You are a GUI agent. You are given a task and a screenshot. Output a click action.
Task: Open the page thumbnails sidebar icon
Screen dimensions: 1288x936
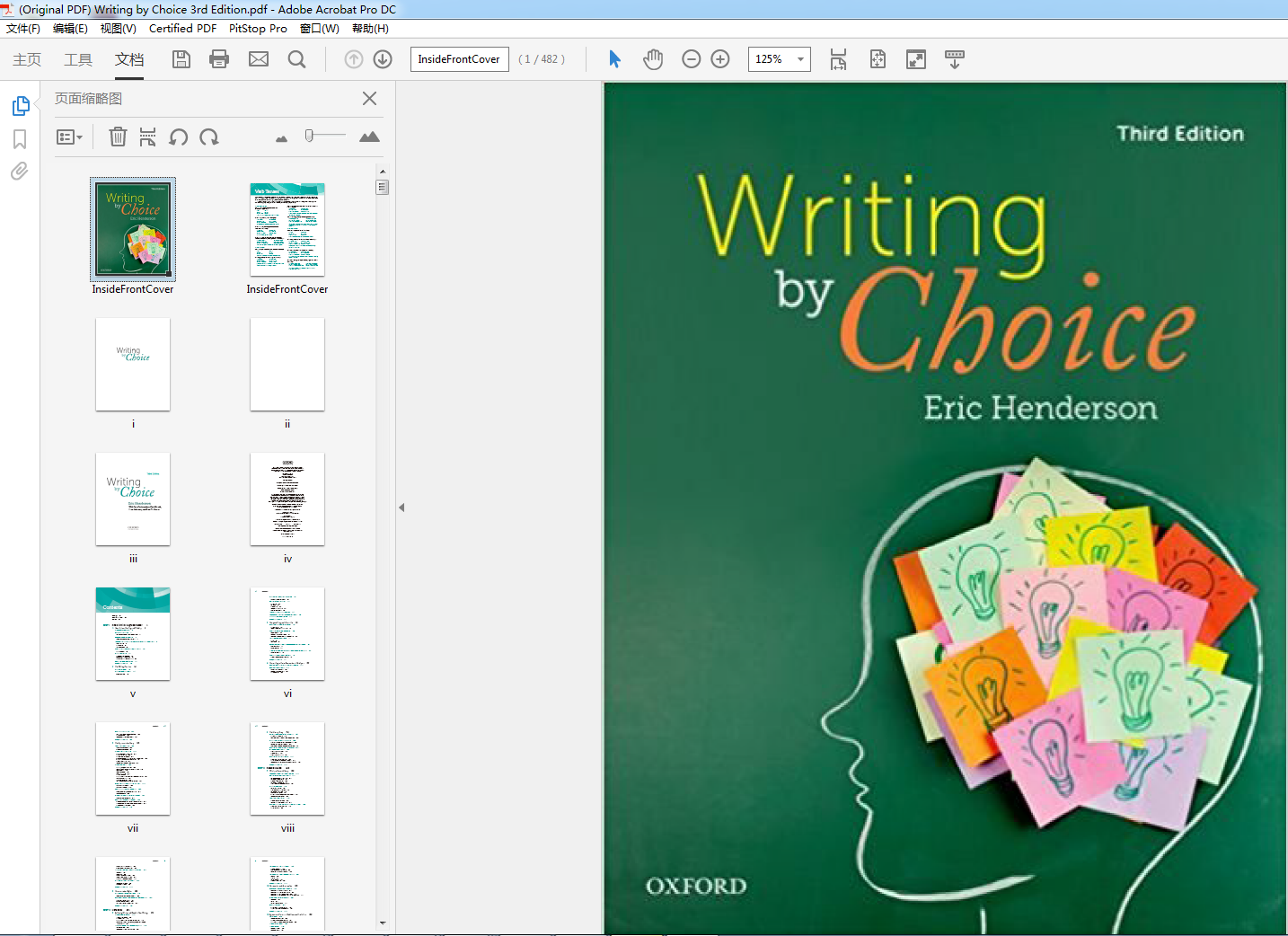click(21, 106)
